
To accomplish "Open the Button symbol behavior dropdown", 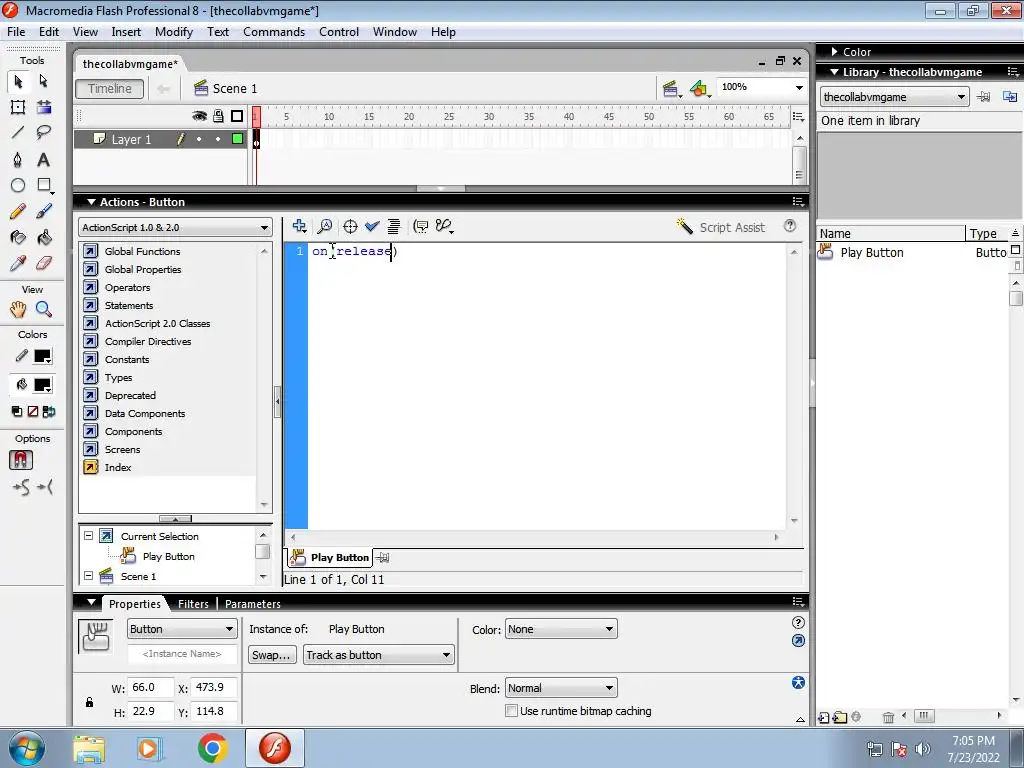I will (182, 629).
